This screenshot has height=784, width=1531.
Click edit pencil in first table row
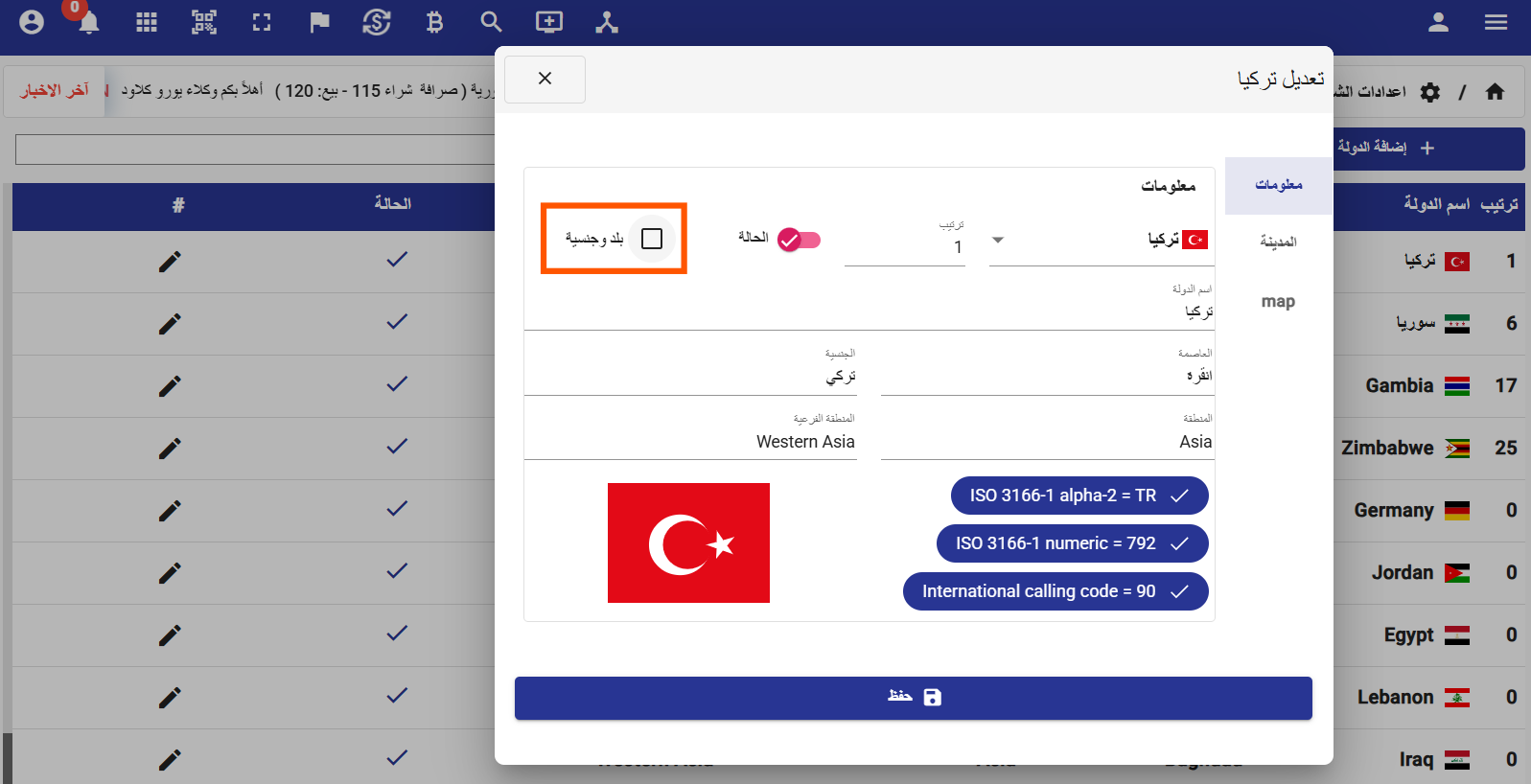pos(170,262)
